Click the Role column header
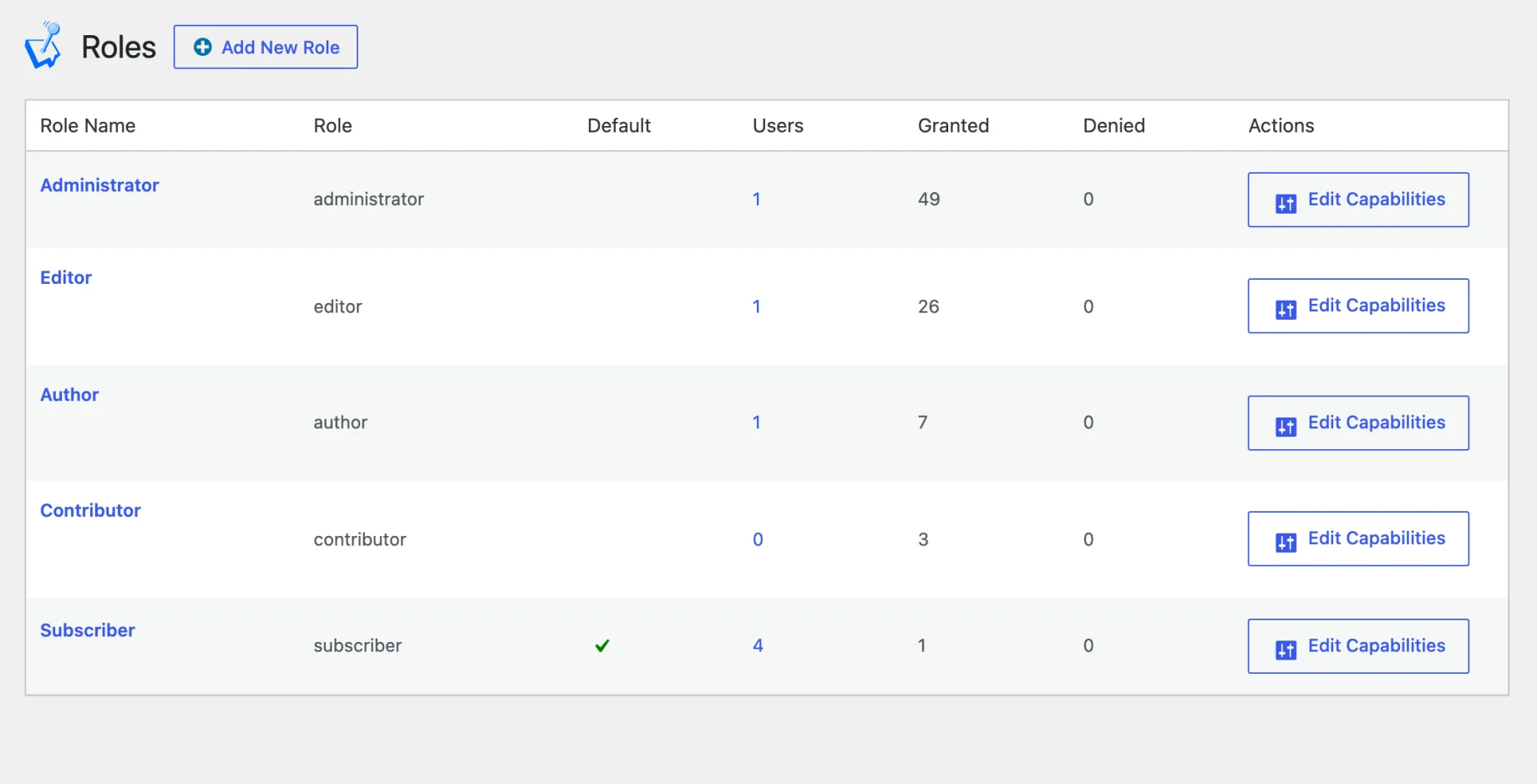 coord(332,126)
